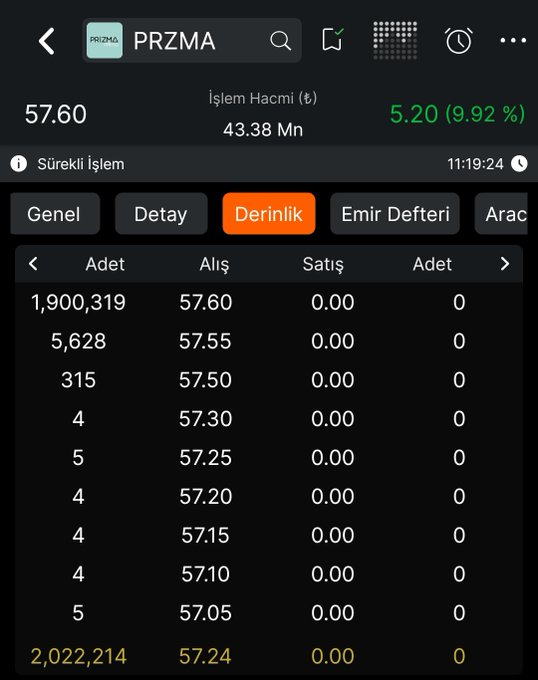Tap the time 11:19:24
Viewport: 538px width, 680px height.
[475, 164]
